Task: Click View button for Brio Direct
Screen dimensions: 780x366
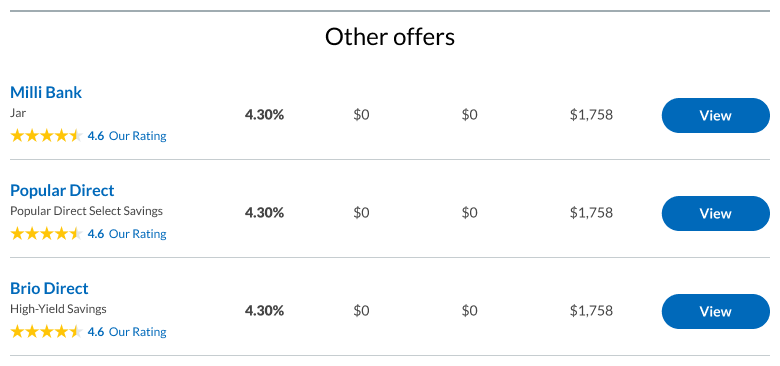Action: (715, 311)
